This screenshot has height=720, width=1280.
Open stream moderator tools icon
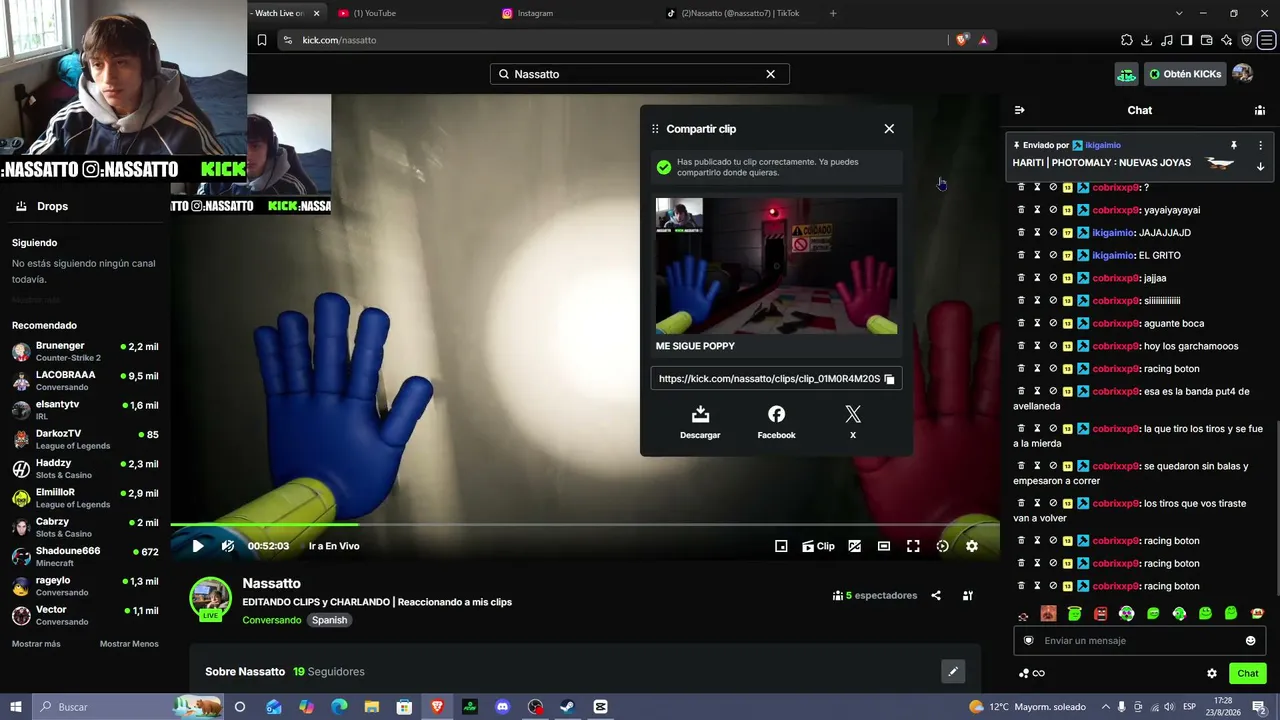click(968, 596)
